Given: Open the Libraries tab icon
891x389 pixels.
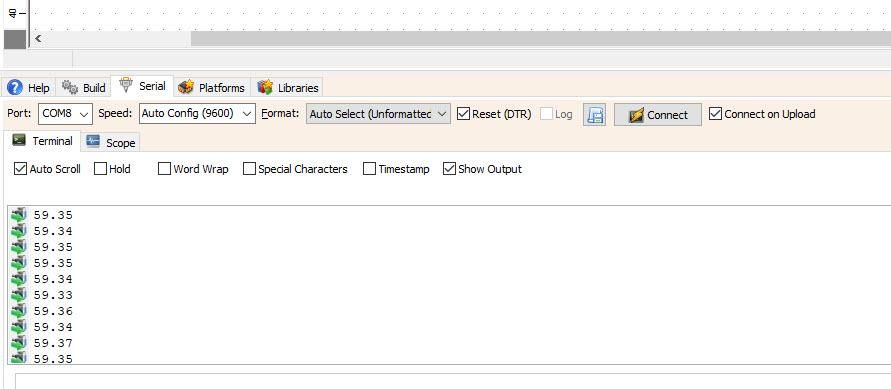Looking at the screenshot, I should pyautogui.click(x=265, y=87).
